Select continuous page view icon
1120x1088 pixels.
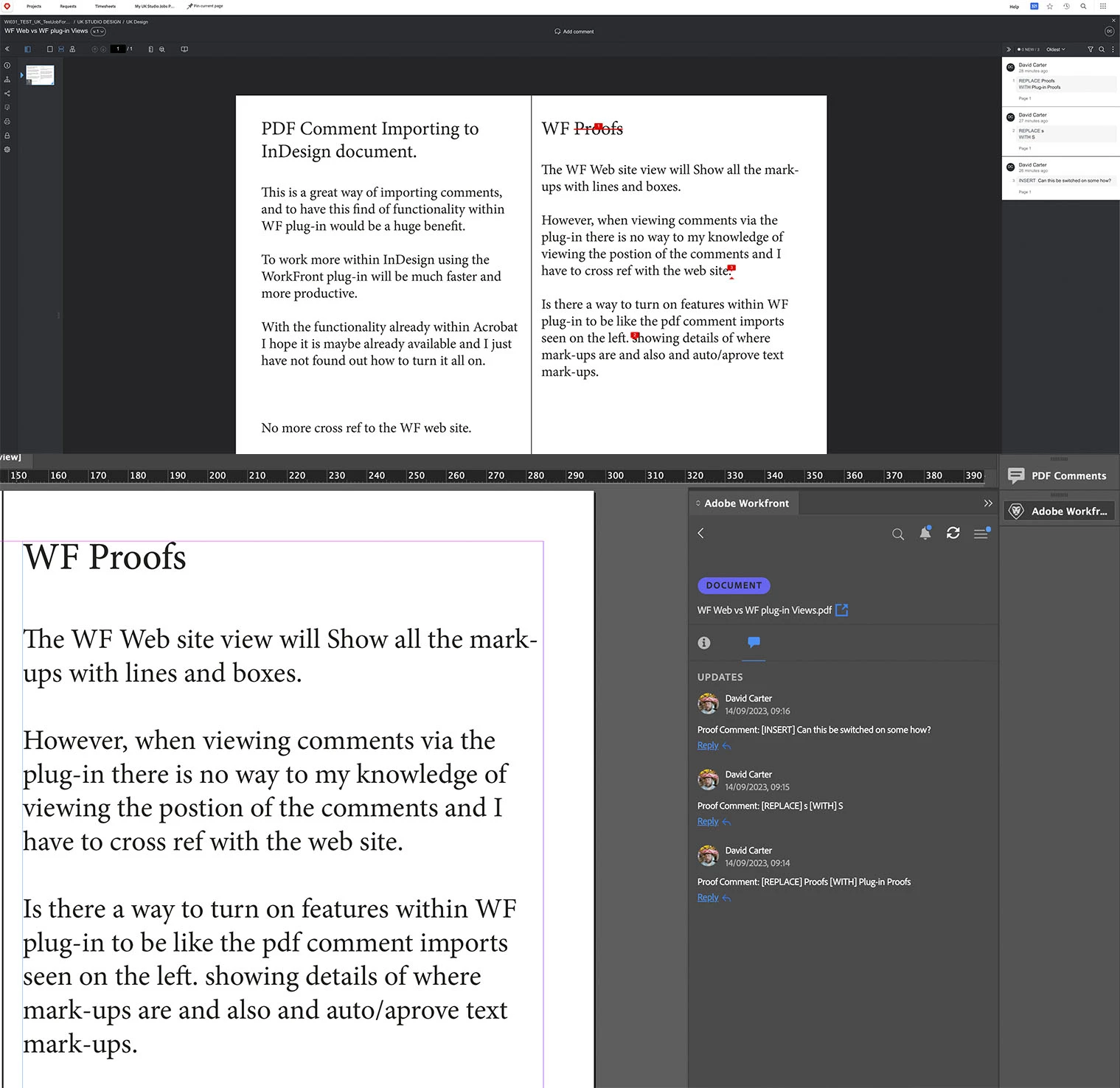point(61,49)
